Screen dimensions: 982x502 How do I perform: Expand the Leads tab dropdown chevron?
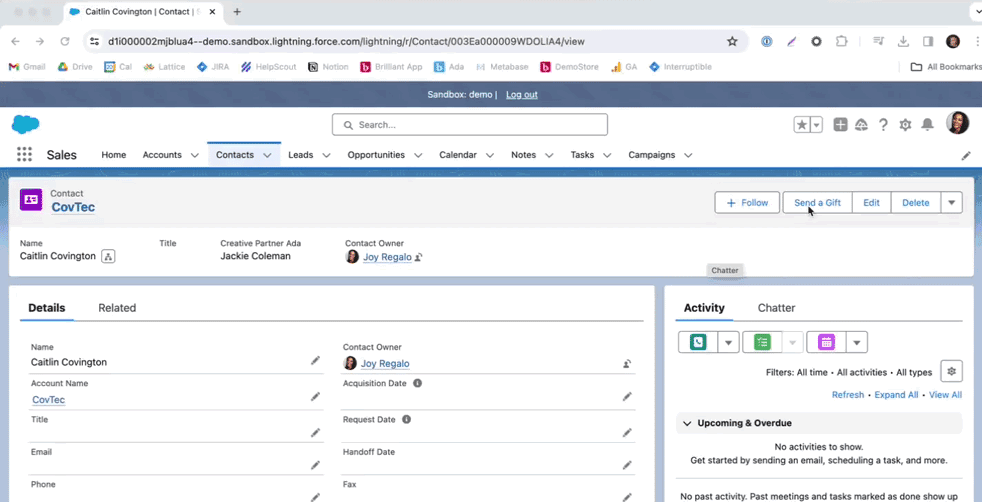[326, 155]
